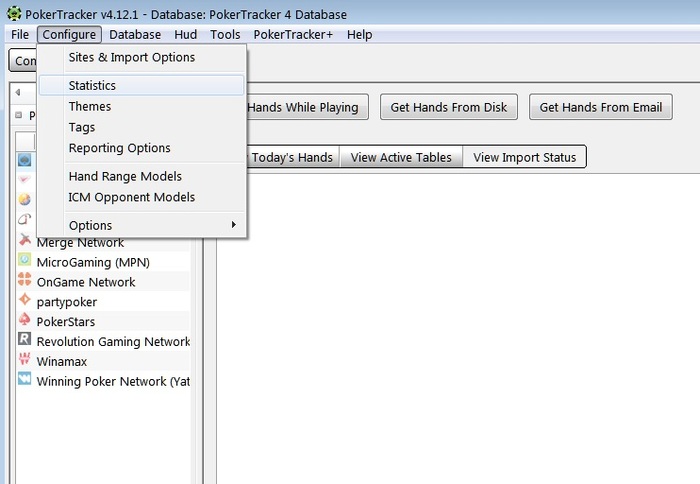Image resolution: width=700 pixels, height=484 pixels.
Task: Switch to Today's Hands tab
Action: [x=293, y=157]
